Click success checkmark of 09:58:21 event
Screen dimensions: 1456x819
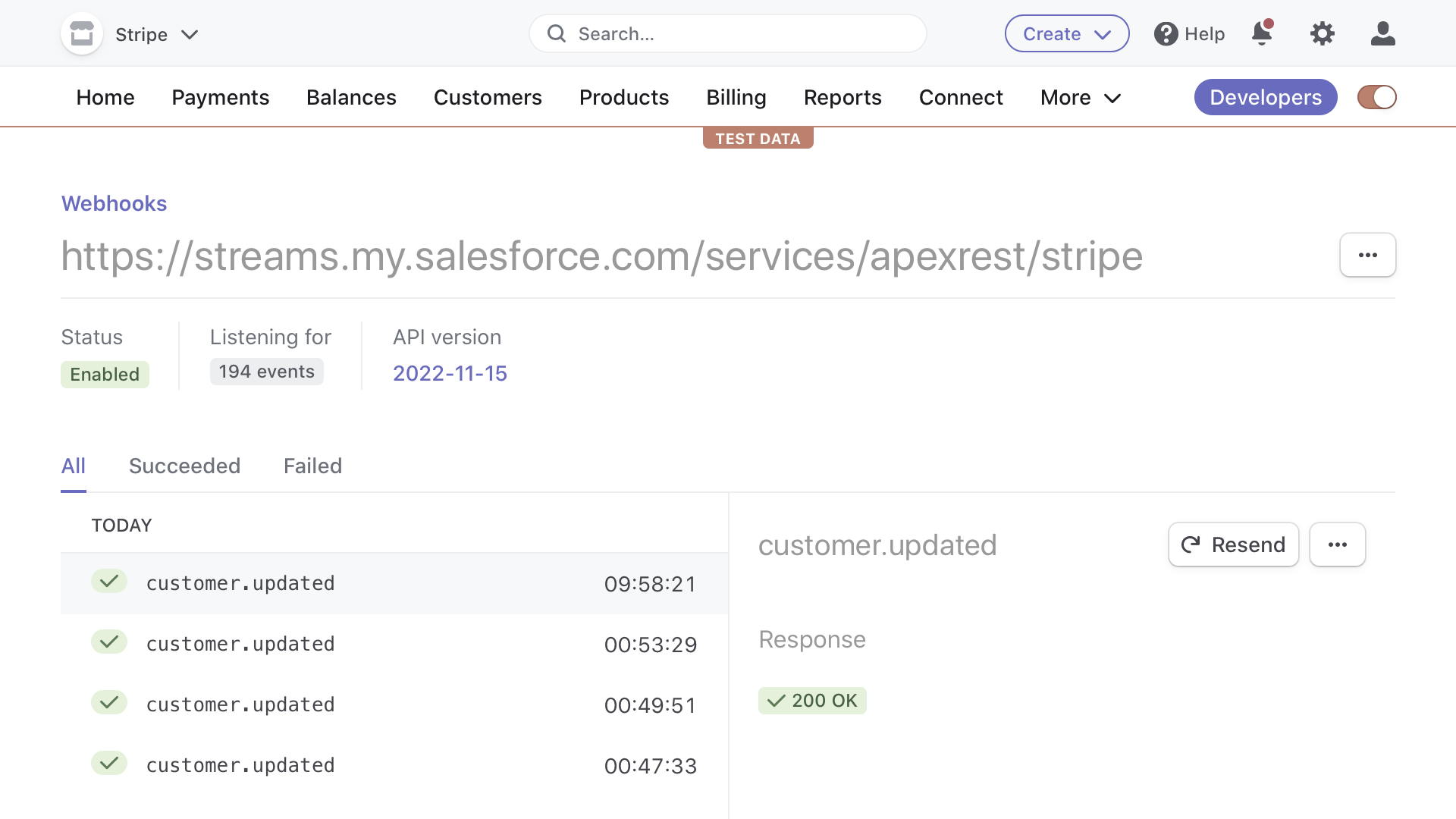click(109, 582)
